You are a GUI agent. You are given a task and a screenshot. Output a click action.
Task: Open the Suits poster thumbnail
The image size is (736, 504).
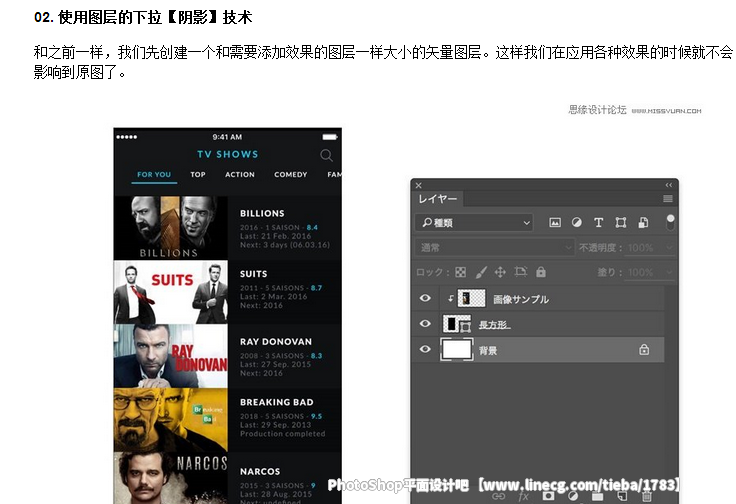[171, 292]
